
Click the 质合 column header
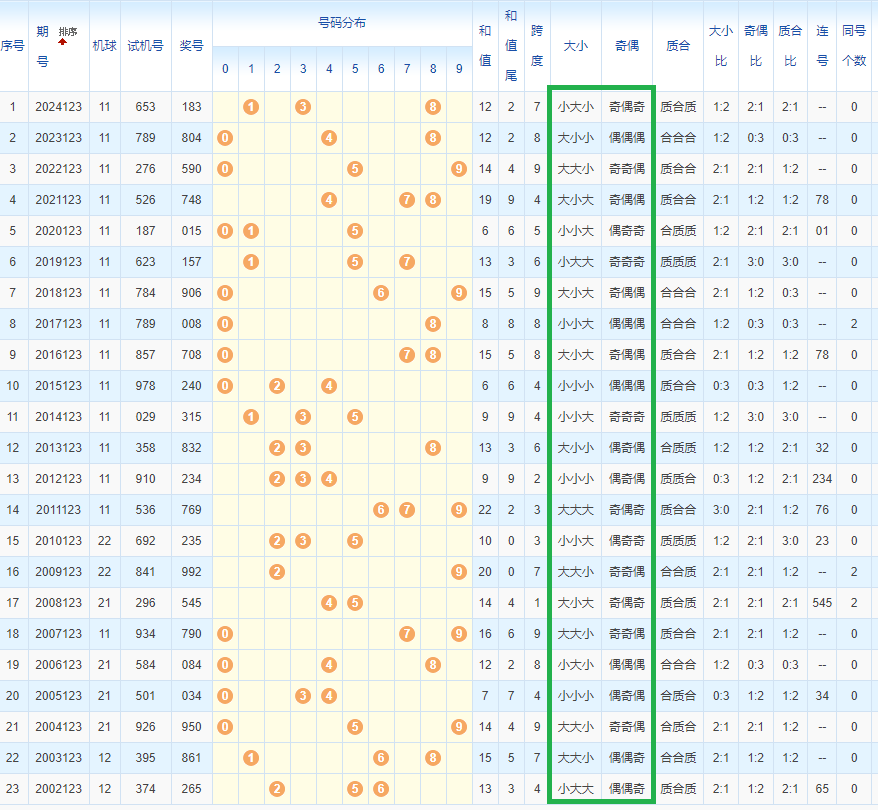(678, 45)
